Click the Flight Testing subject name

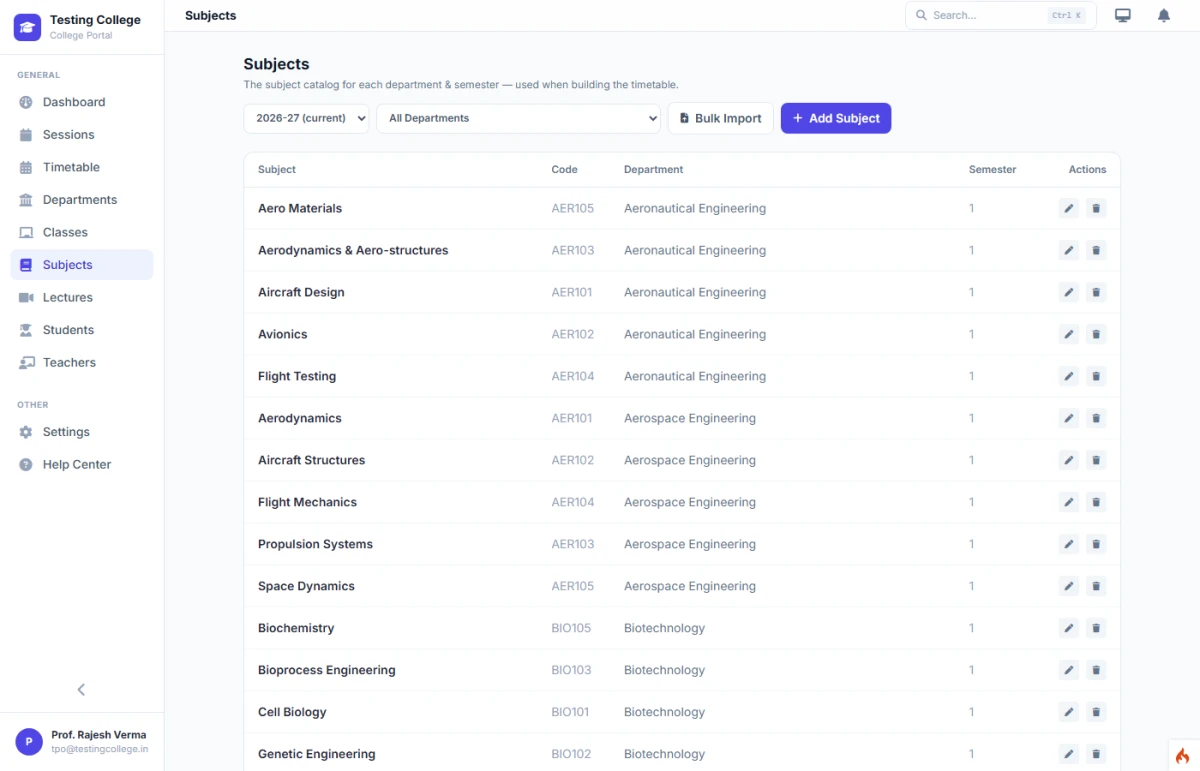297,377
